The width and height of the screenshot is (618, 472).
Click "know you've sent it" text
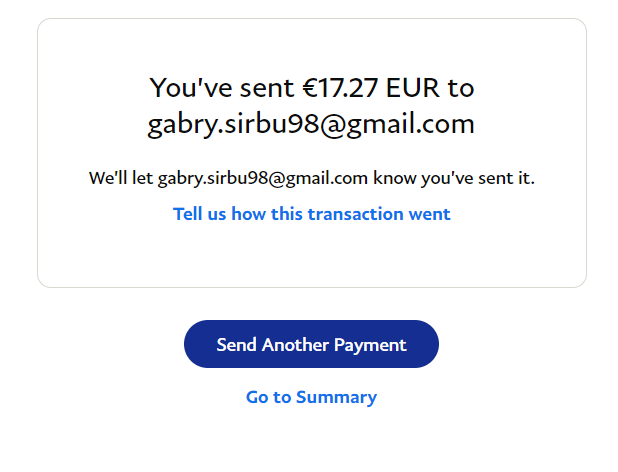[x=454, y=179]
